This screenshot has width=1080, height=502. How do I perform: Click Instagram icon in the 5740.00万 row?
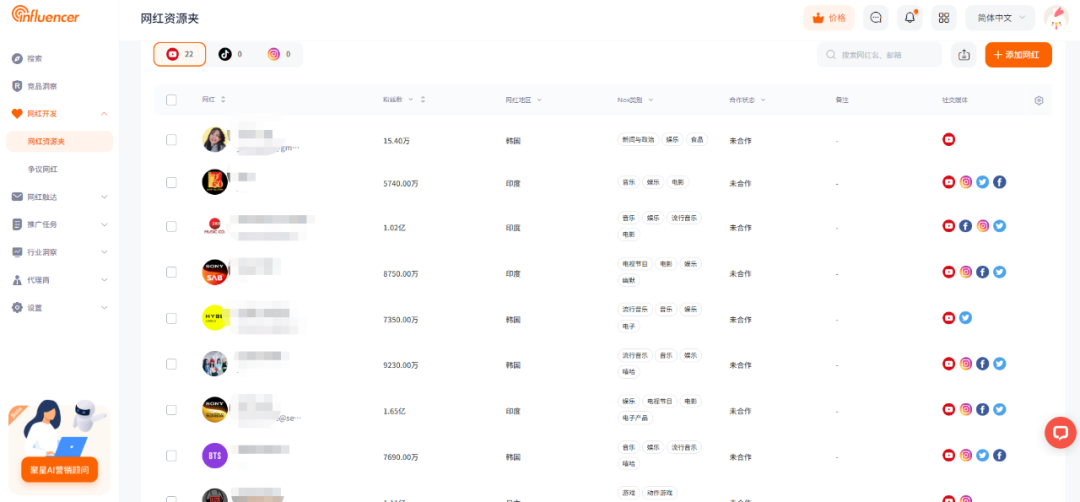click(x=966, y=182)
